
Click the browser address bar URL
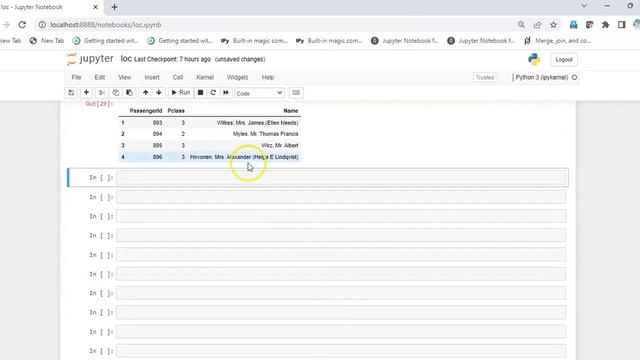tap(106, 25)
